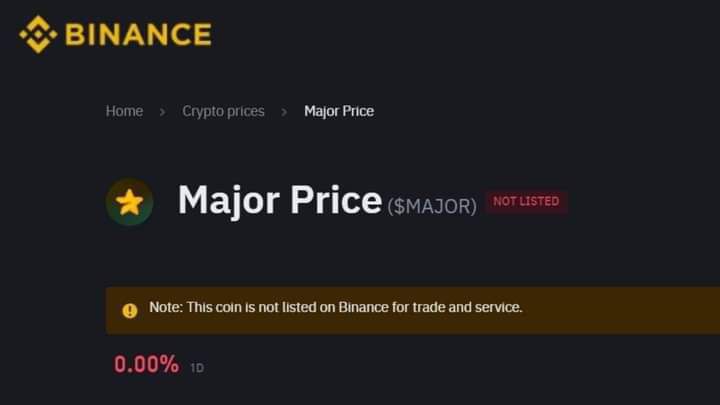Click the word Price in the heading

336,200
